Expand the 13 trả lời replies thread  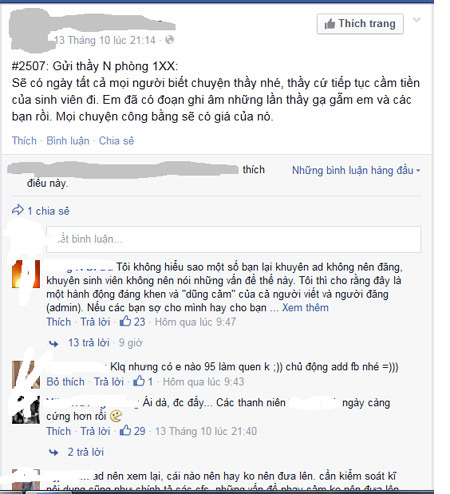pos(89,343)
